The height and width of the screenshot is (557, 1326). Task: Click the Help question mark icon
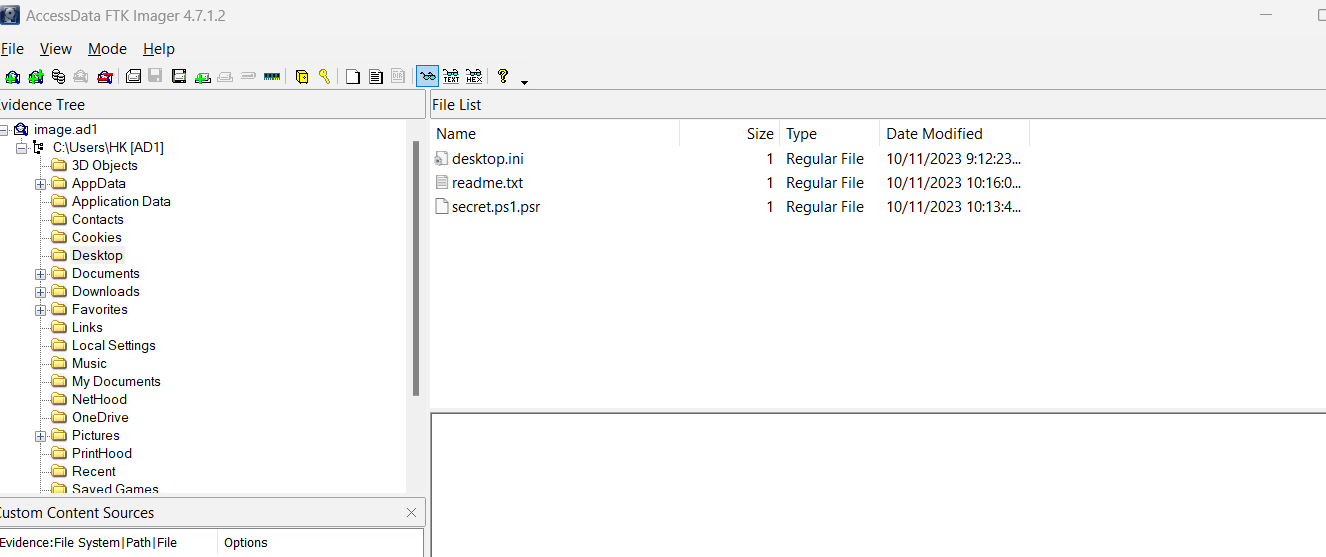tap(503, 75)
